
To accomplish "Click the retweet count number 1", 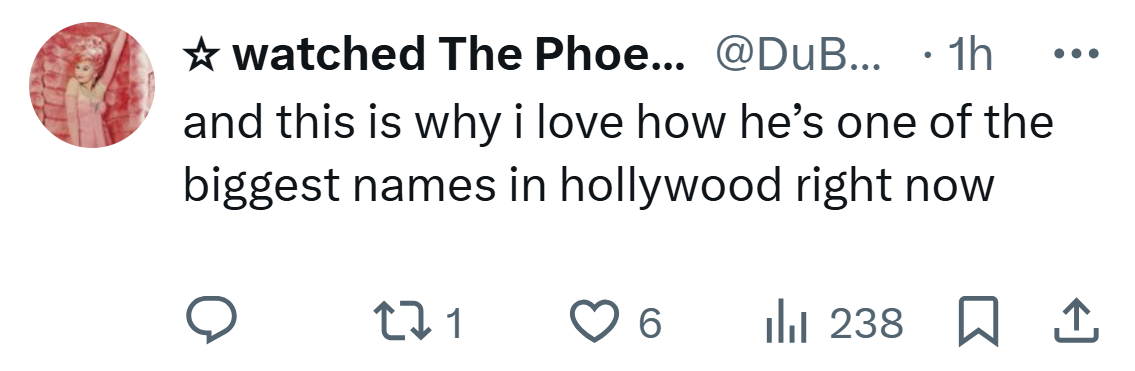I will [x=452, y=323].
